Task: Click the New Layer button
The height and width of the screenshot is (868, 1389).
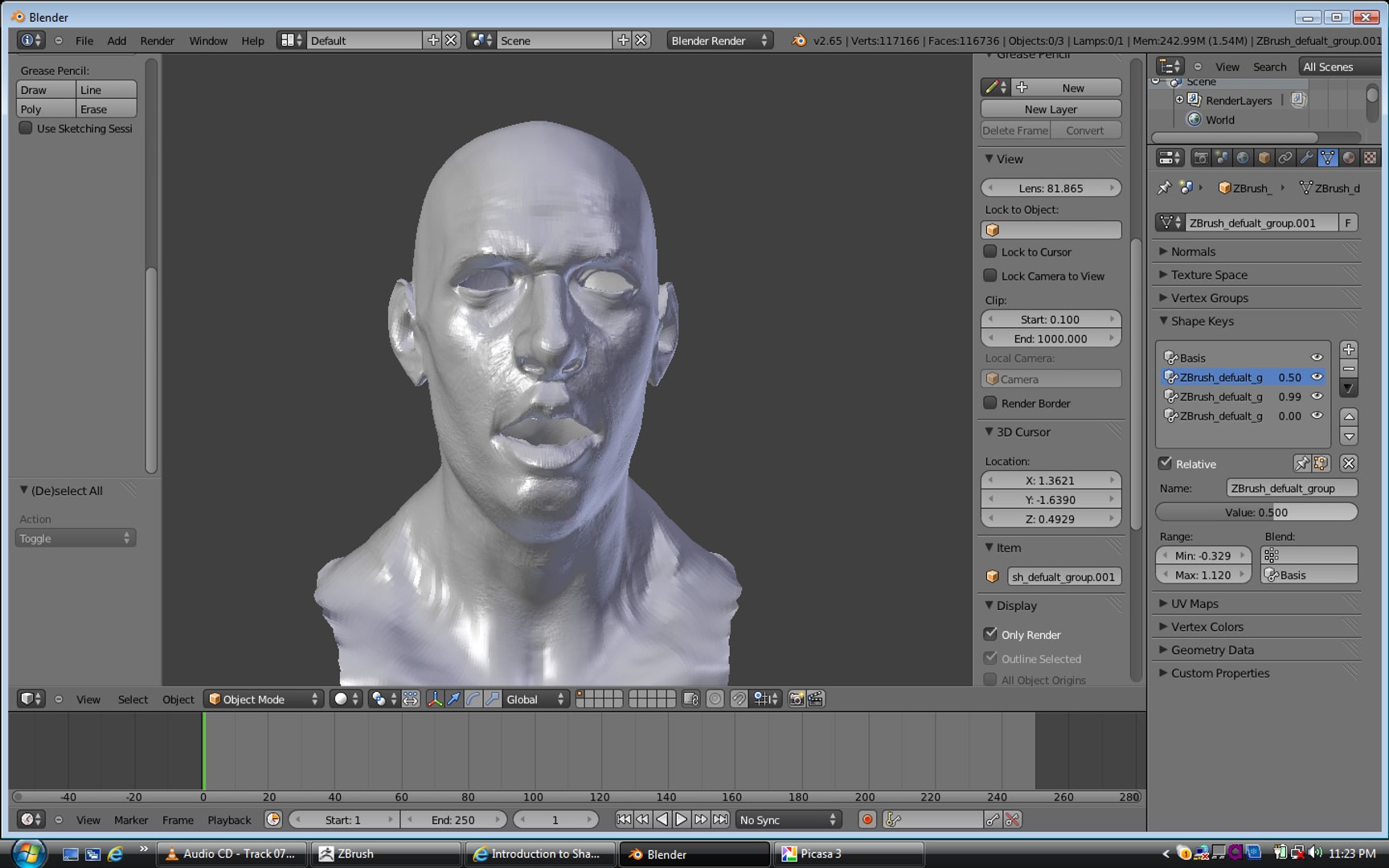Action: pyautogui.click(x=1051, y=109)
